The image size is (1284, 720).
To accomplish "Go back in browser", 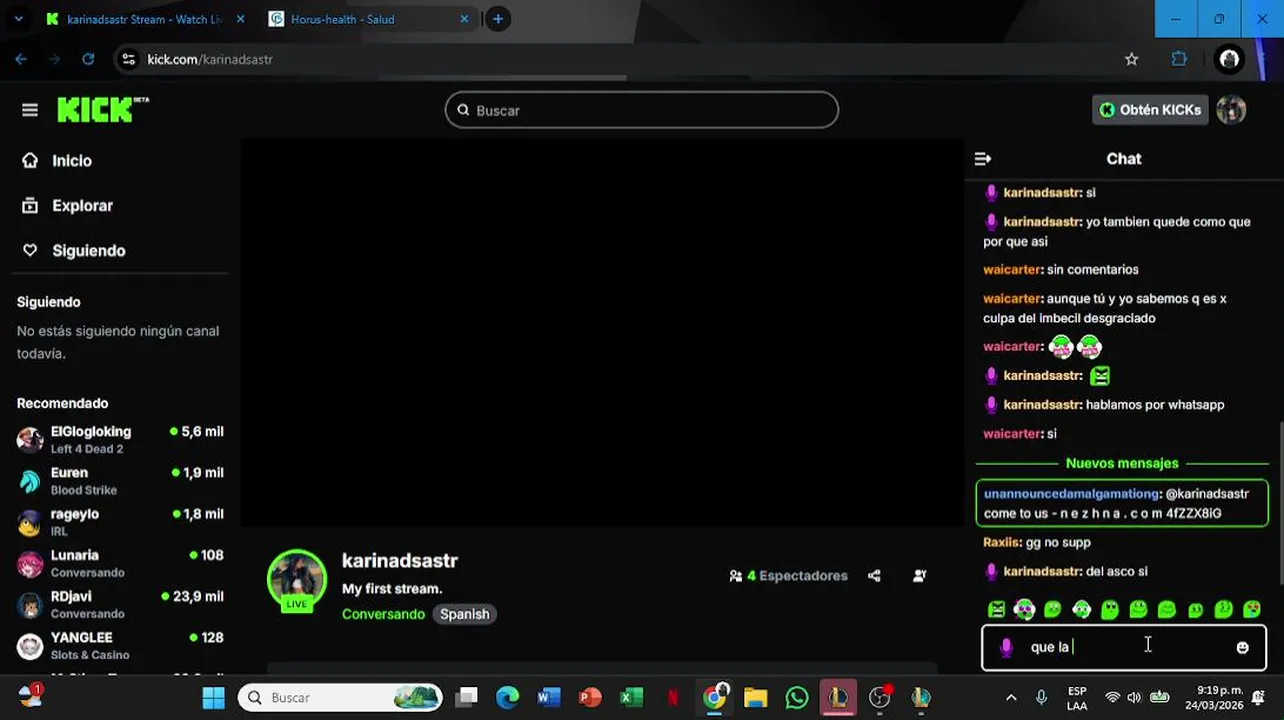I will tap(21, 59).
